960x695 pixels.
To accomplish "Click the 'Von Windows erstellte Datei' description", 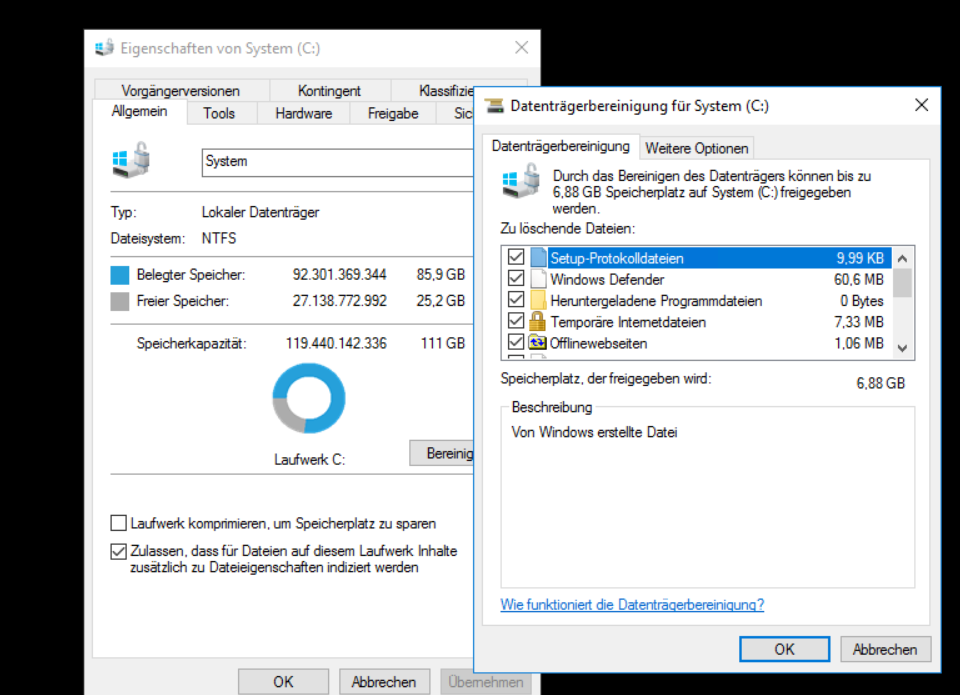I will tap(594, 432).
